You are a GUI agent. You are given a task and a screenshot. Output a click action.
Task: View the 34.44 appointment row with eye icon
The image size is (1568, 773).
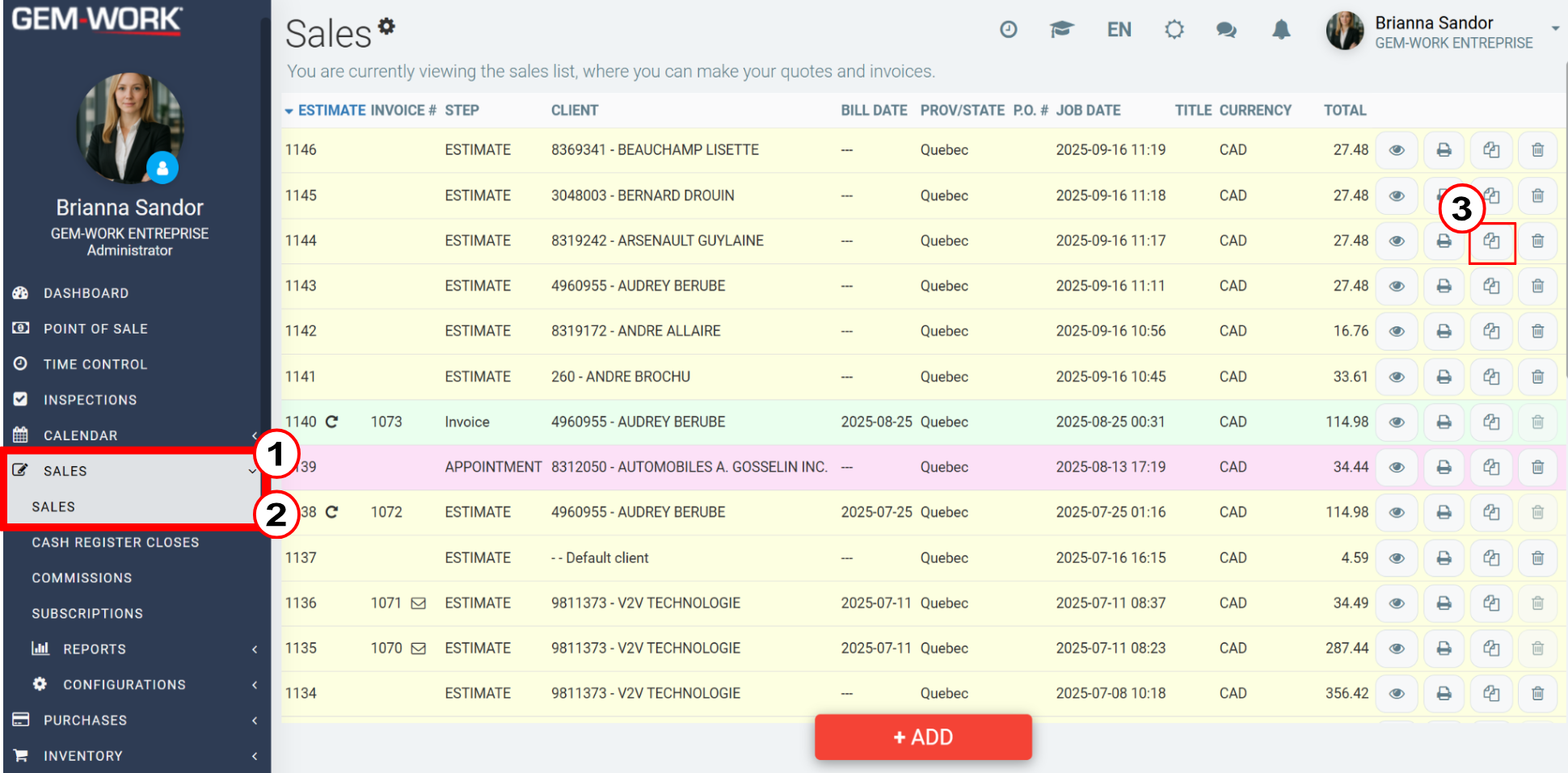coord(1397,467)
